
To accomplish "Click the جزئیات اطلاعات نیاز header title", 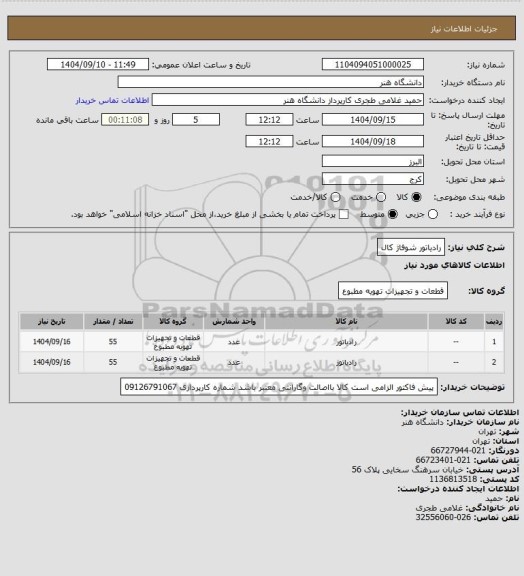I will 464,29.
